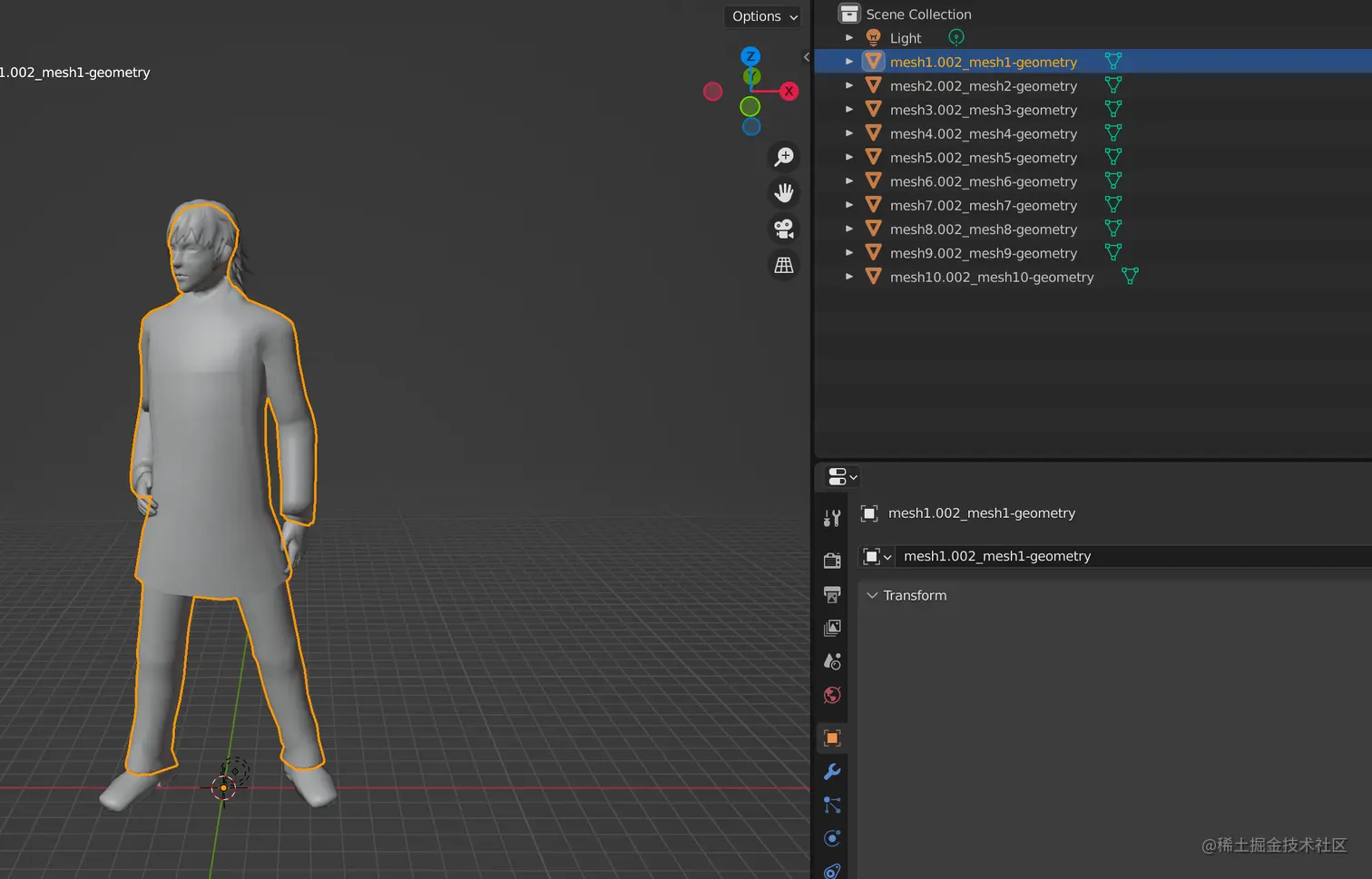Expand mesh3.002_mesh3-geometry in outliner
Screen dimensions: 1372x879
click(x=849, y=110)
